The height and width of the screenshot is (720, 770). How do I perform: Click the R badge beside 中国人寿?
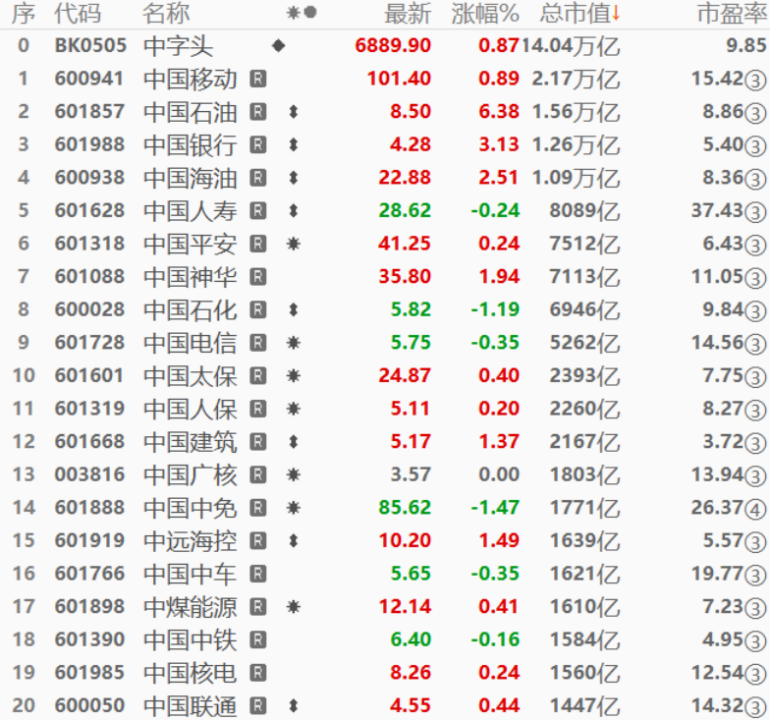tap(258, 211)
